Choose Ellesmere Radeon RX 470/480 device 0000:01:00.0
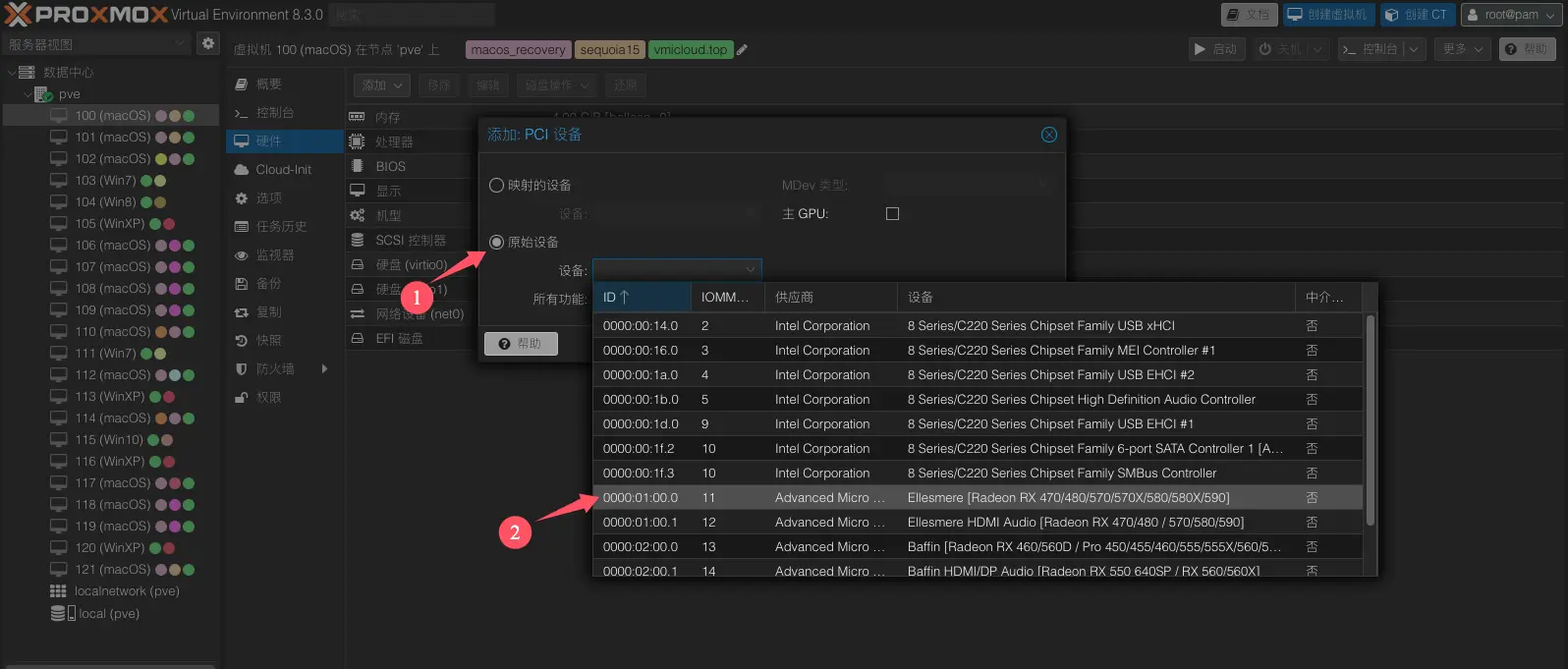 tap(978, 497)
